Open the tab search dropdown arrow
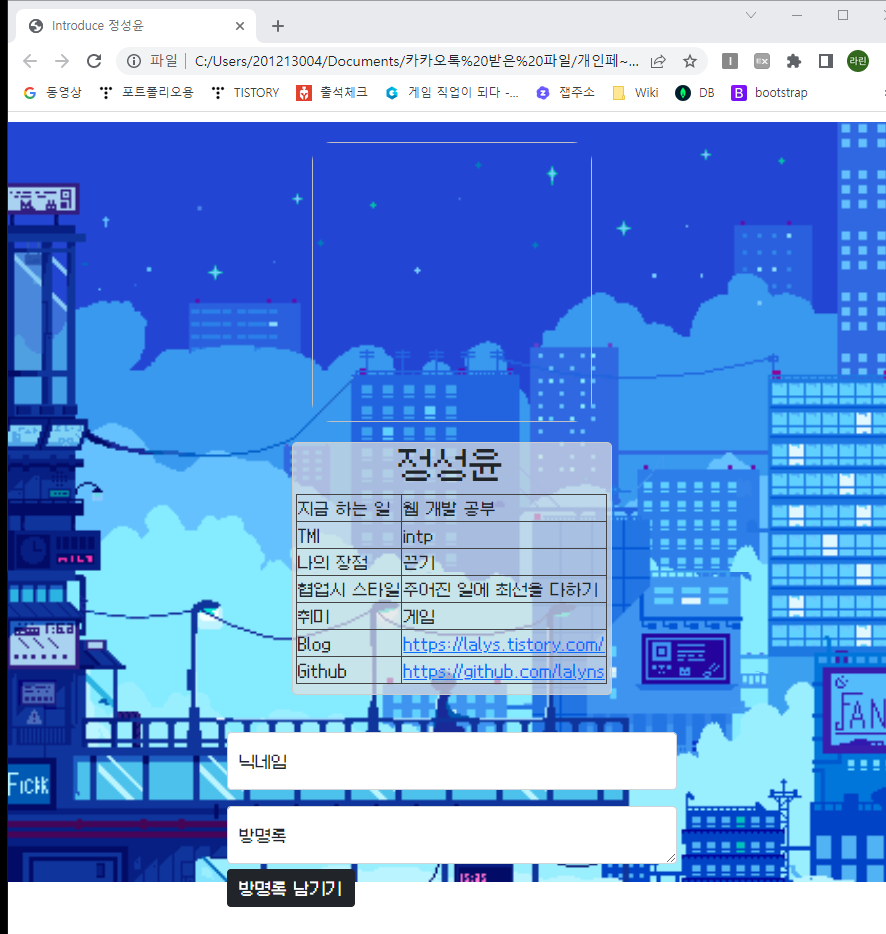The width and height of the screenshot is (886, 934). [x=751, y=15]
